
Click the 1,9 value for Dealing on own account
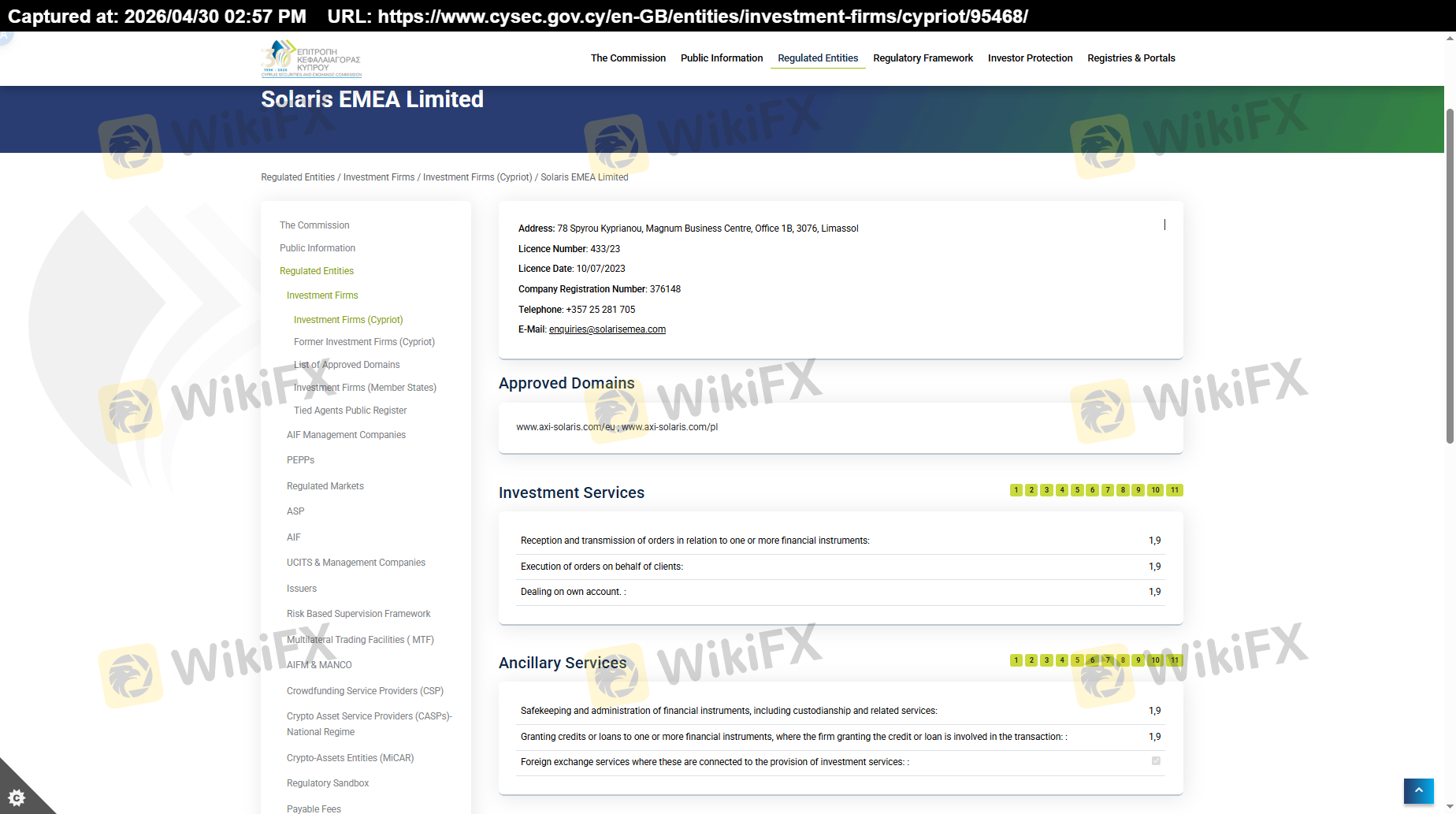coord(1154,592)
